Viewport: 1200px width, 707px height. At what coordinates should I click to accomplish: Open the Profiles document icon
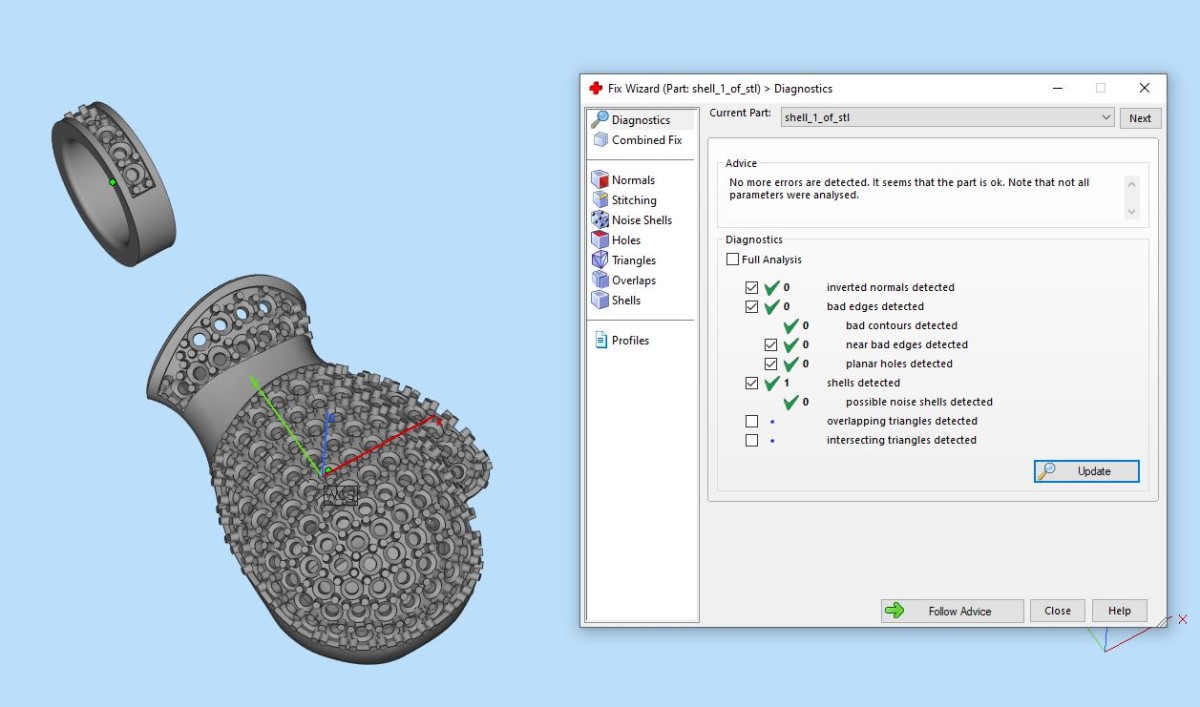tap(601, 340)
